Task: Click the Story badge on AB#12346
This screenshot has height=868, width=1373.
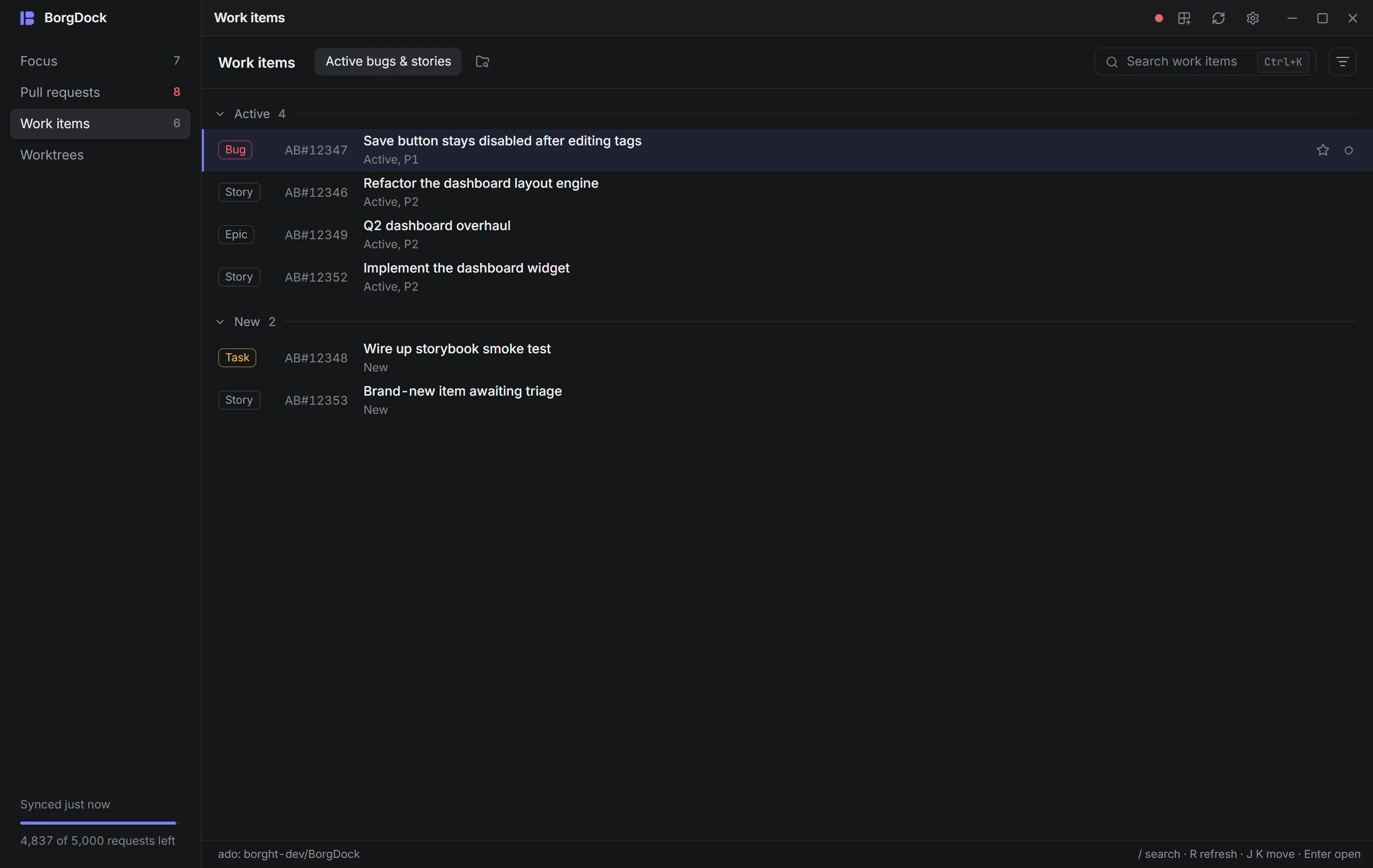Action: coord(239,192)
